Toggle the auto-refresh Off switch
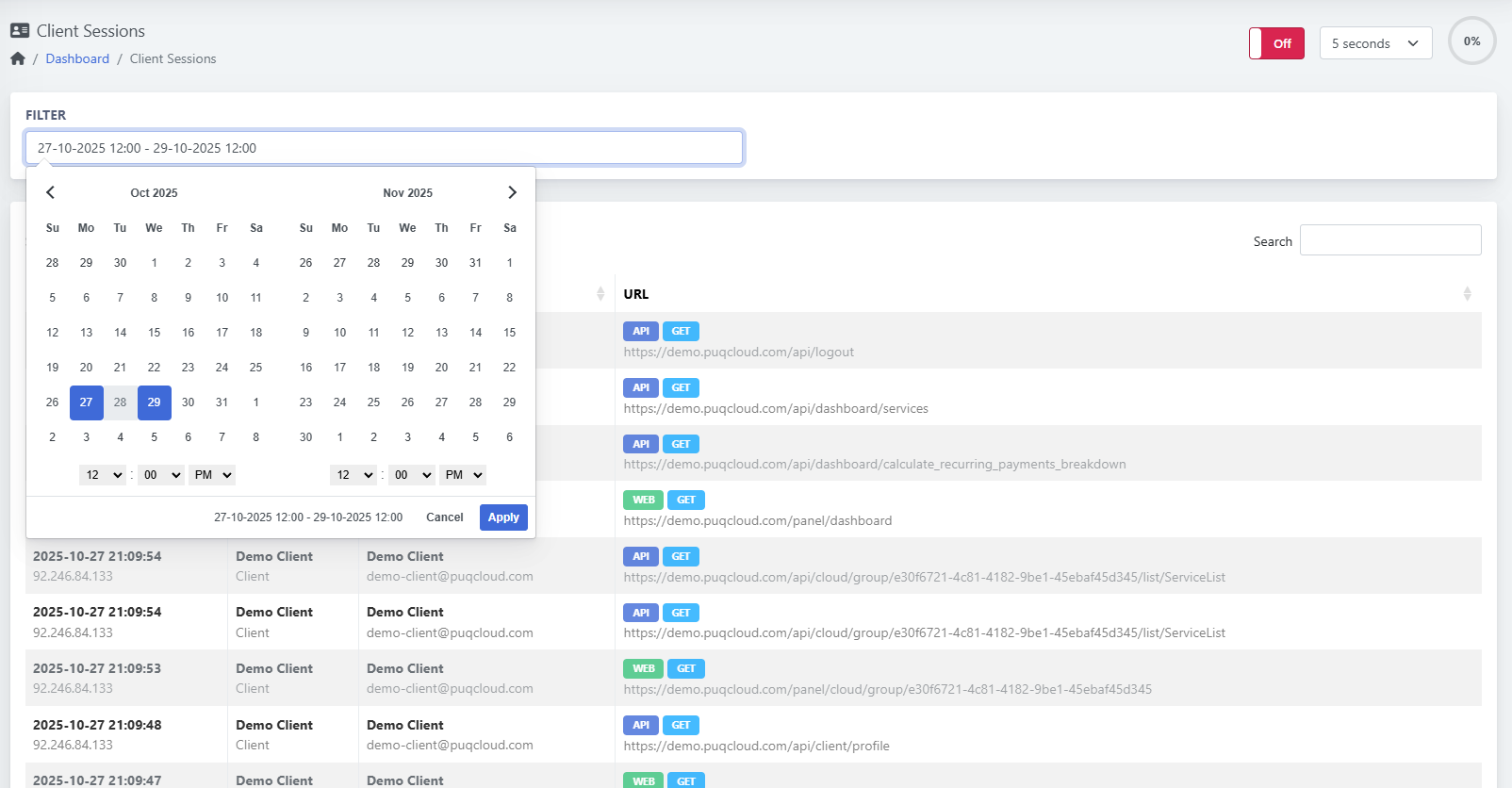The image size is (1512, 788). (x=1276, y=43)
